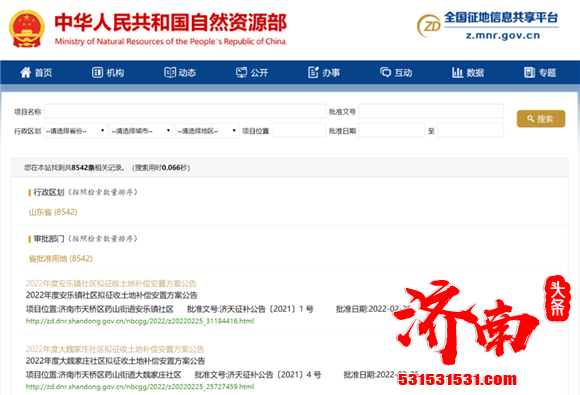Click the 专题 document icon
This screenshot has height=395, width=580.
(529, 72)
